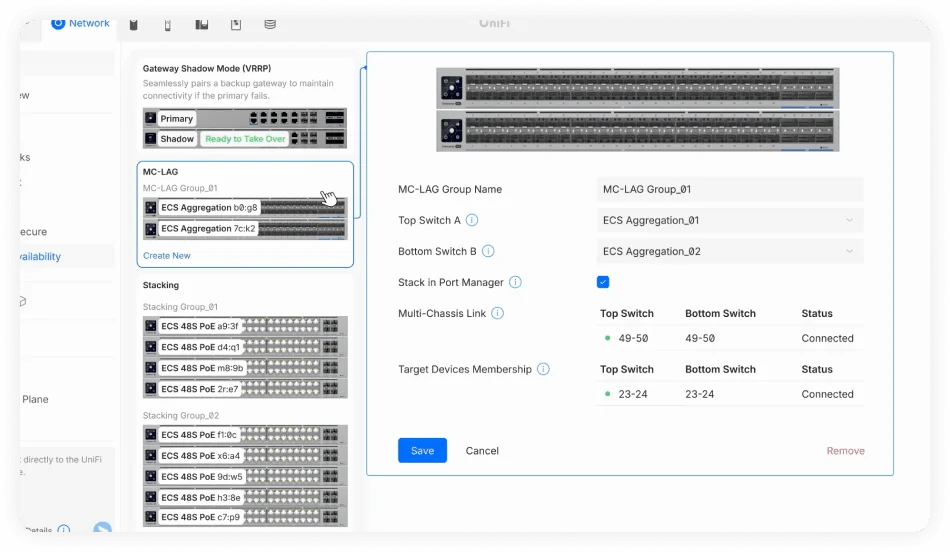Click the Gateway Shadow Mode (VRRP) heading
This screenshot has height=552, width=950.
pyautogui.click(x=207, y=68)
